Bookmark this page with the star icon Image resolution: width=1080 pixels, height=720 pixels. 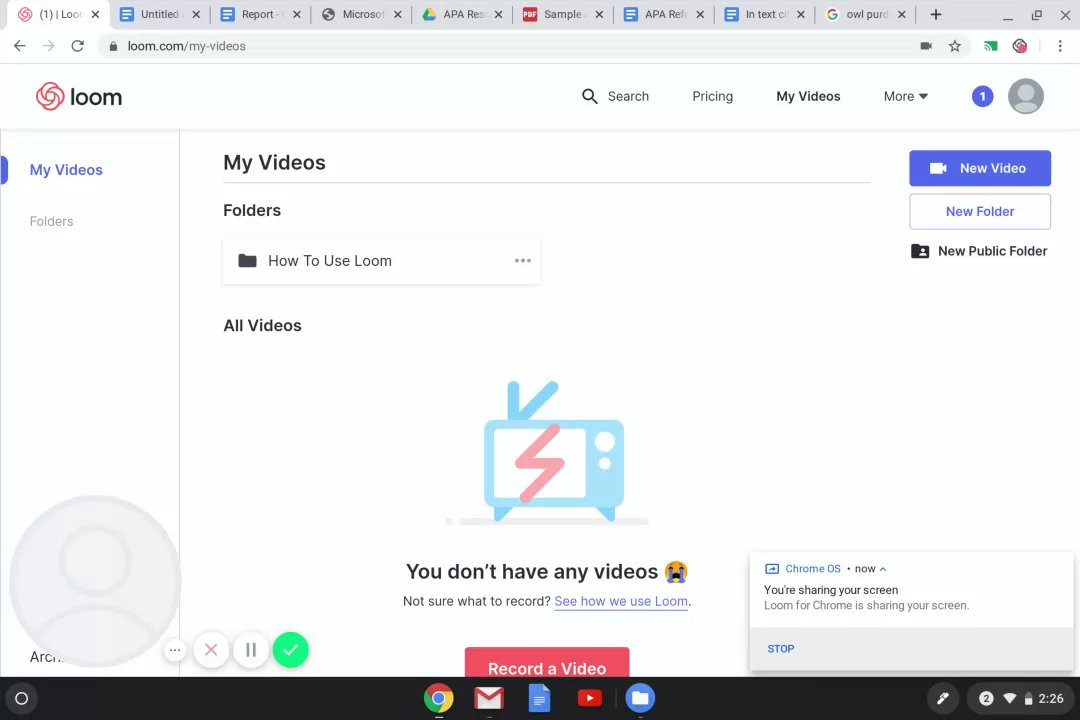955,46
